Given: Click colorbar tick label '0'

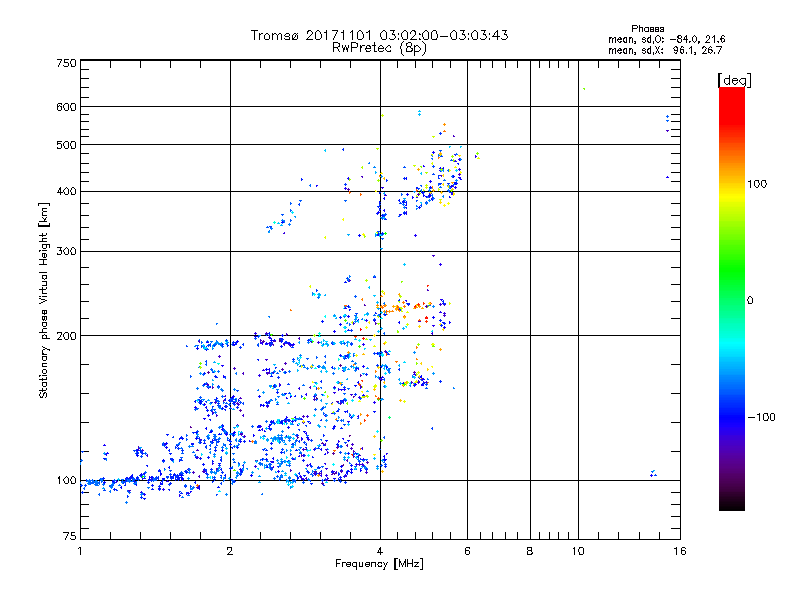Looking at the screenshot, I should click(750, 301).
